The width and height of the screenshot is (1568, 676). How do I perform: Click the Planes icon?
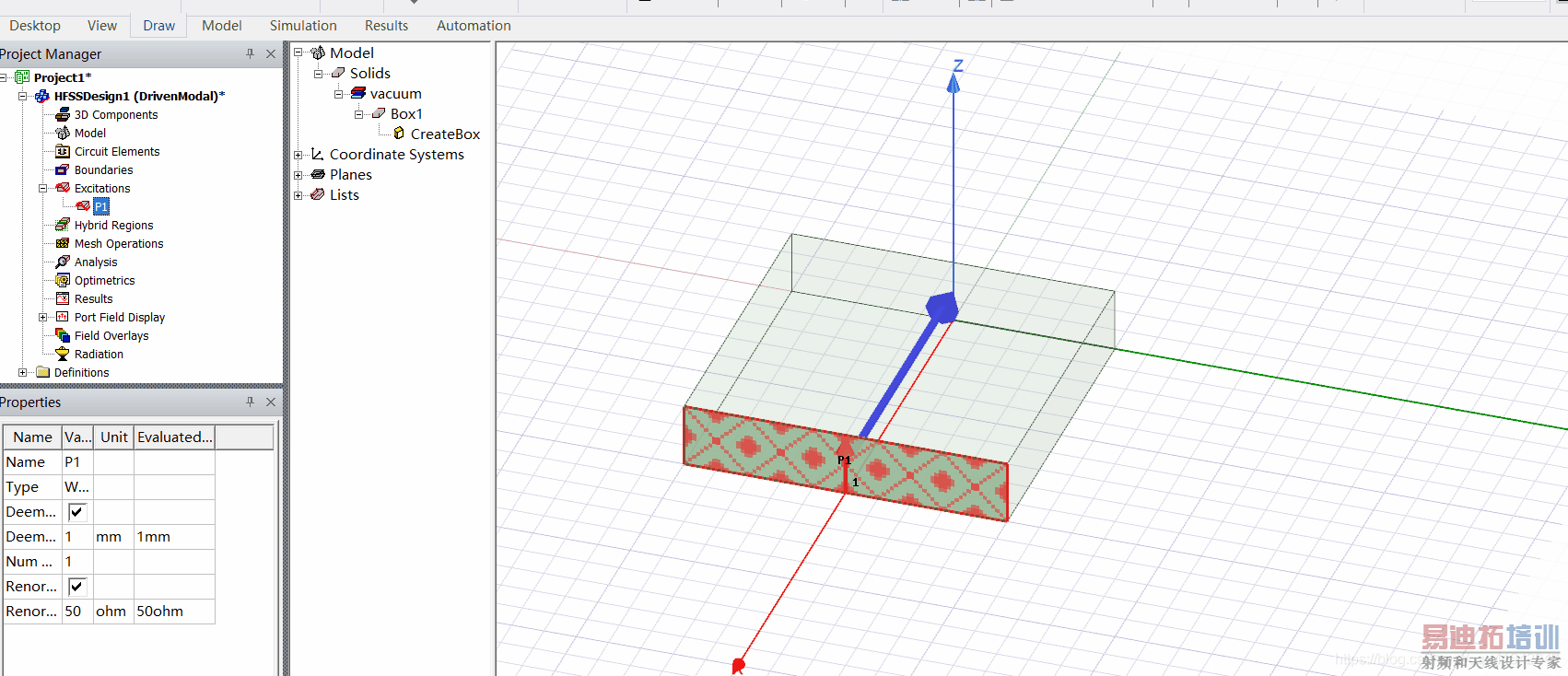(318, 174)
